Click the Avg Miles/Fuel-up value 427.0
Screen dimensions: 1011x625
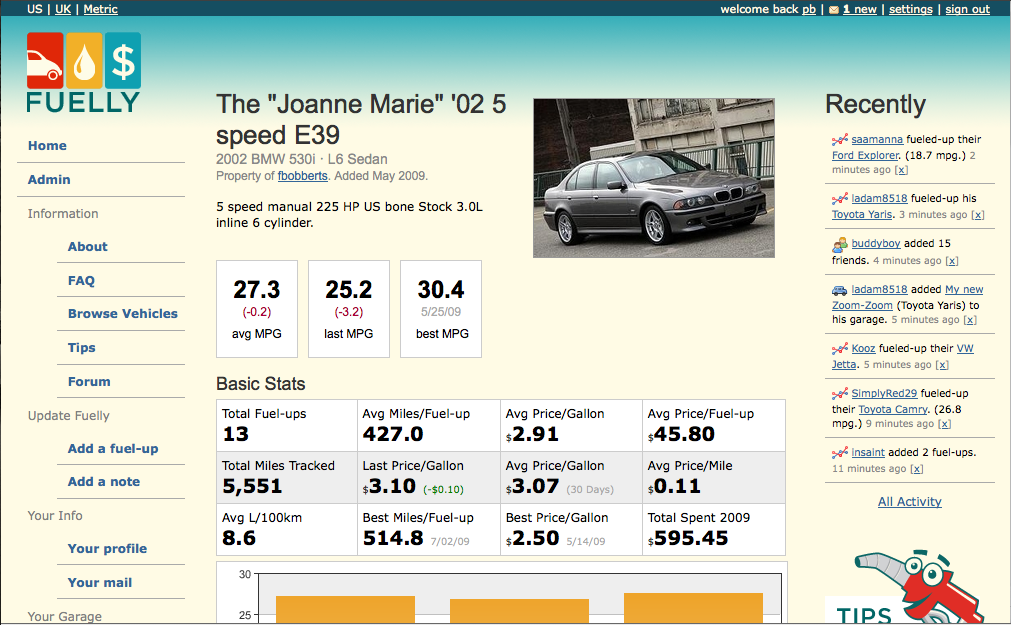click(x=393, y=434)
